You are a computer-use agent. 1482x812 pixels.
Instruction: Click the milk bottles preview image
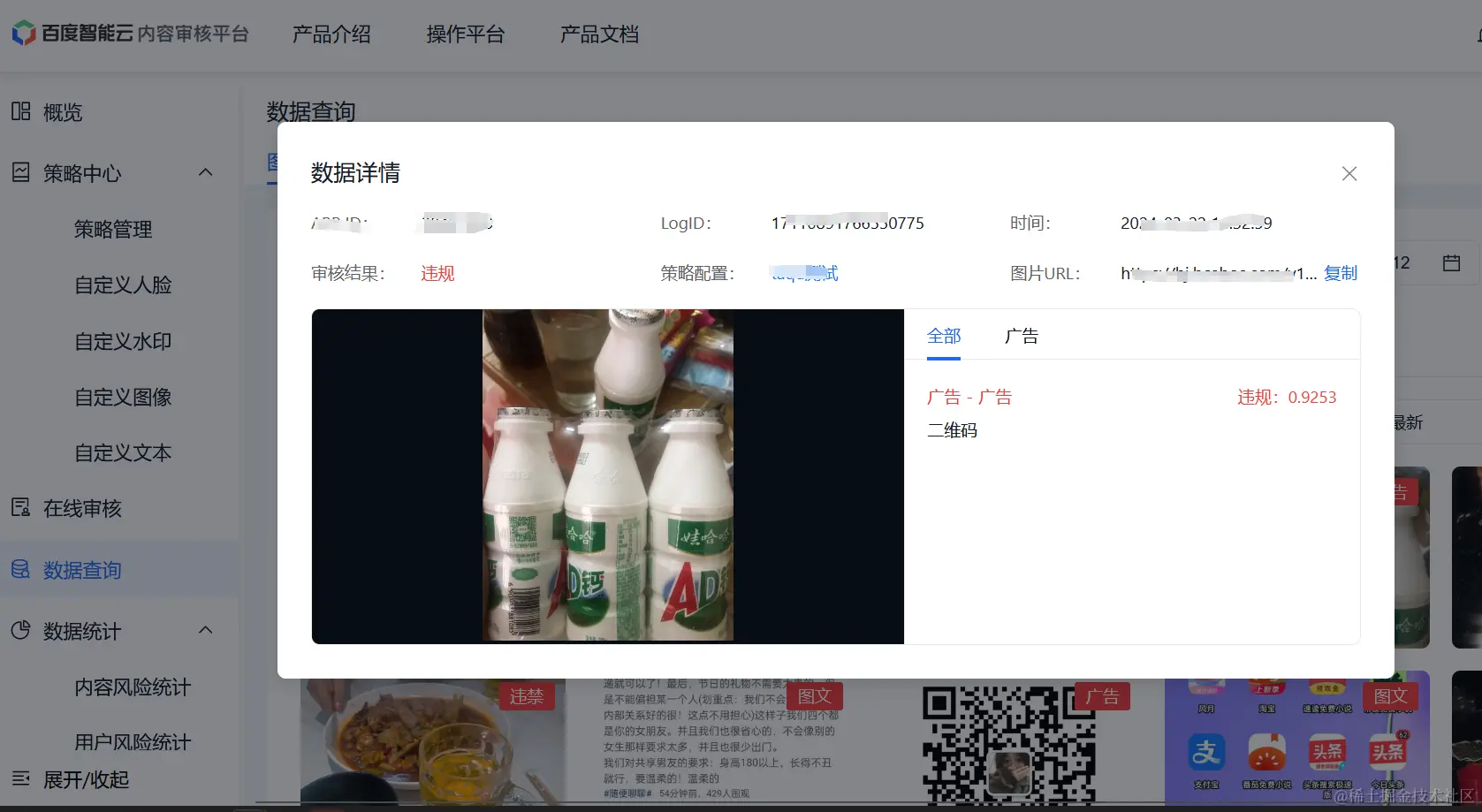[608, 475]
